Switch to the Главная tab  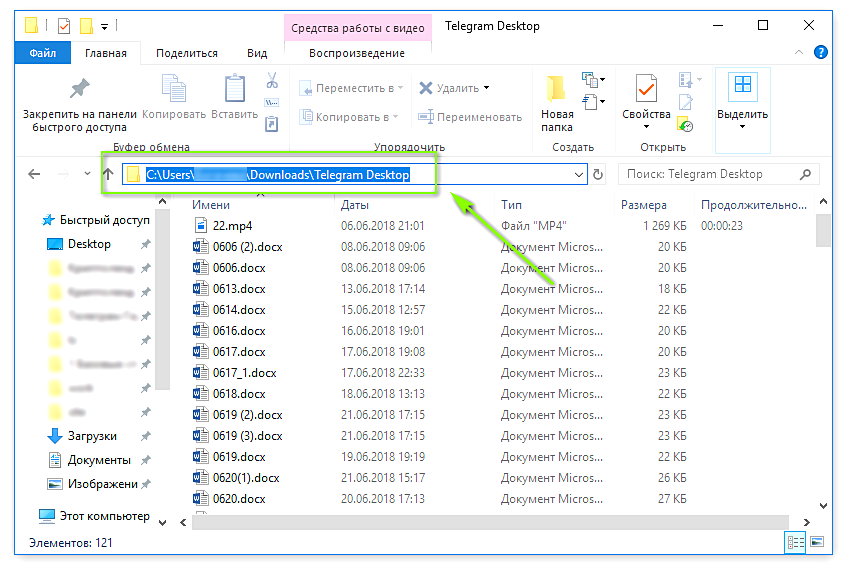(106, 53)
